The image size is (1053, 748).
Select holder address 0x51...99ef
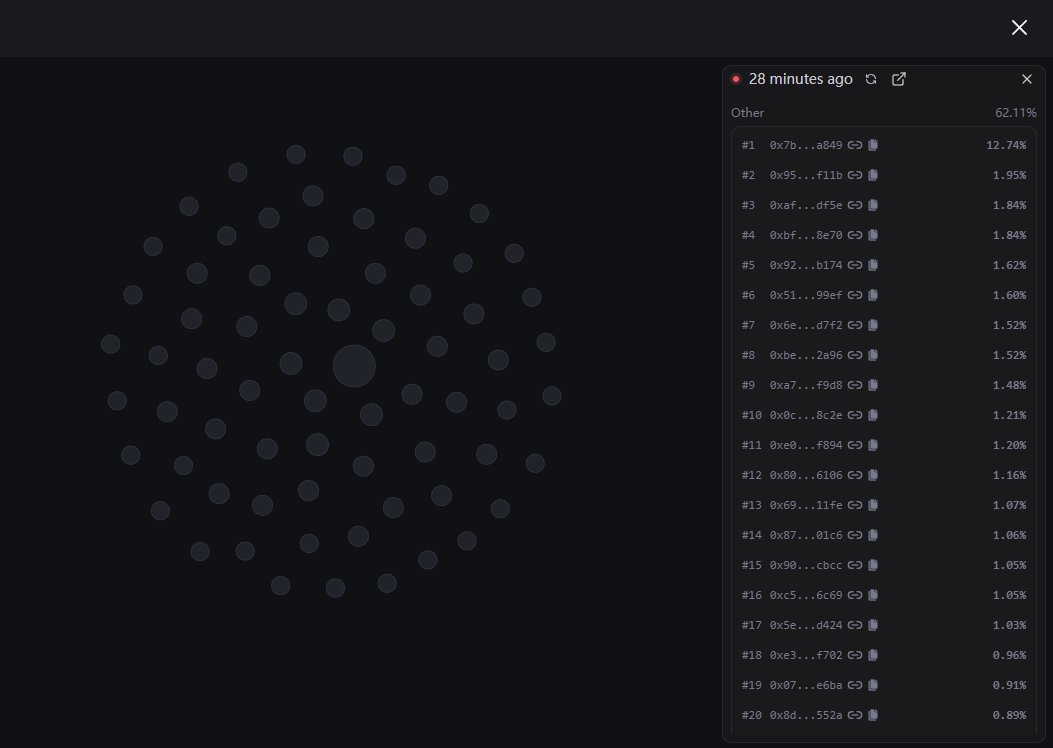(x=806, y=295)
